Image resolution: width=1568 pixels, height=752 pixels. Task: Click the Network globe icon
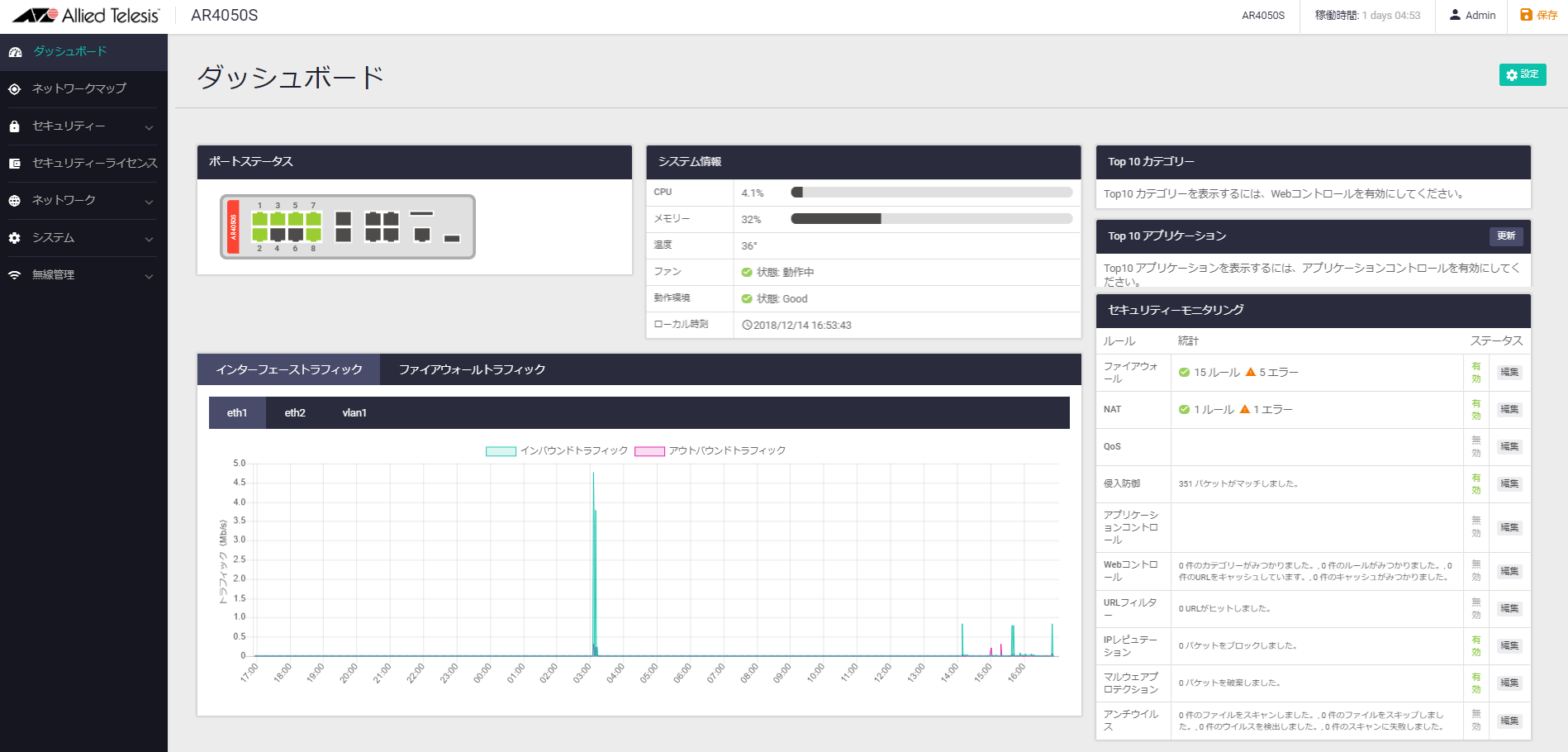[15, 201]
